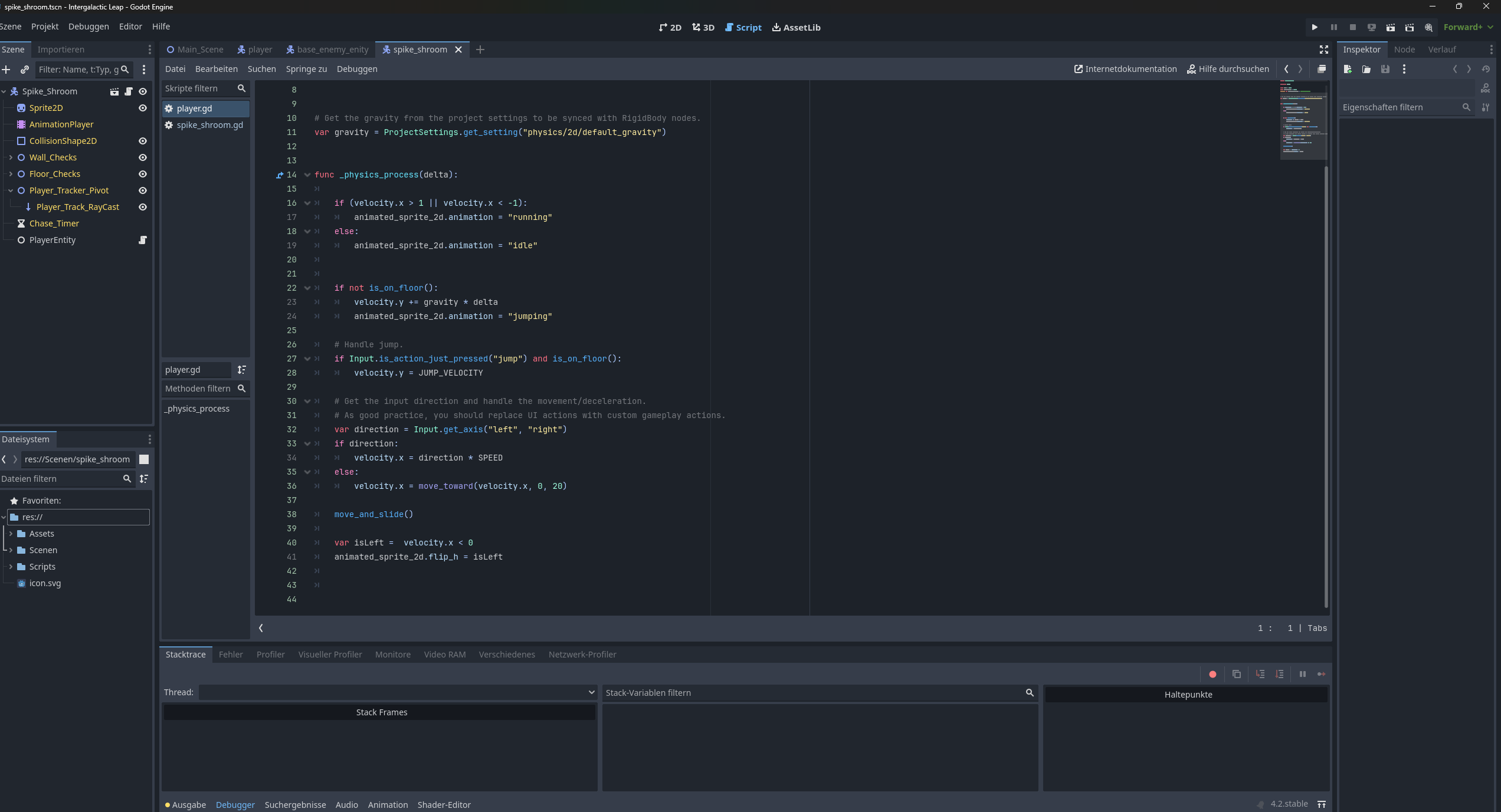Switch to the Fehler tab in the debugger
Image resolution: width=1501 pixels, height=812 pixels.
231,655
